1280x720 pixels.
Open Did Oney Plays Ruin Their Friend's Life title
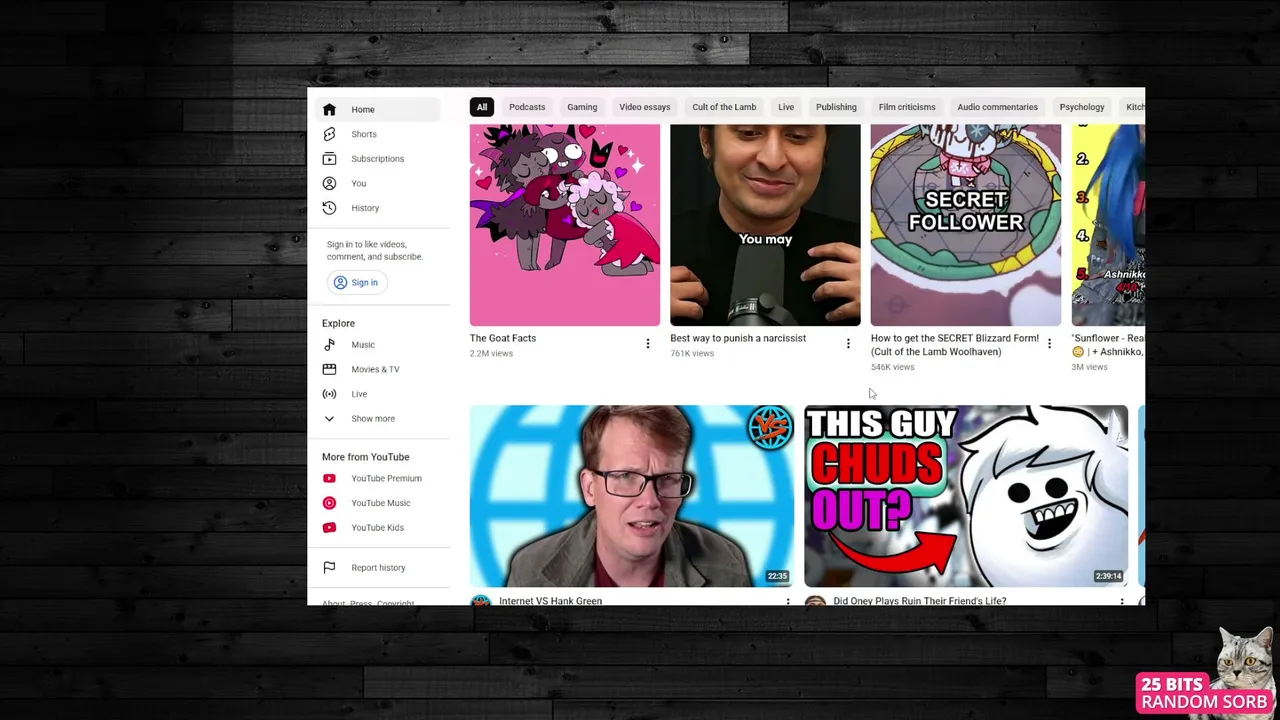coord(920,601)
